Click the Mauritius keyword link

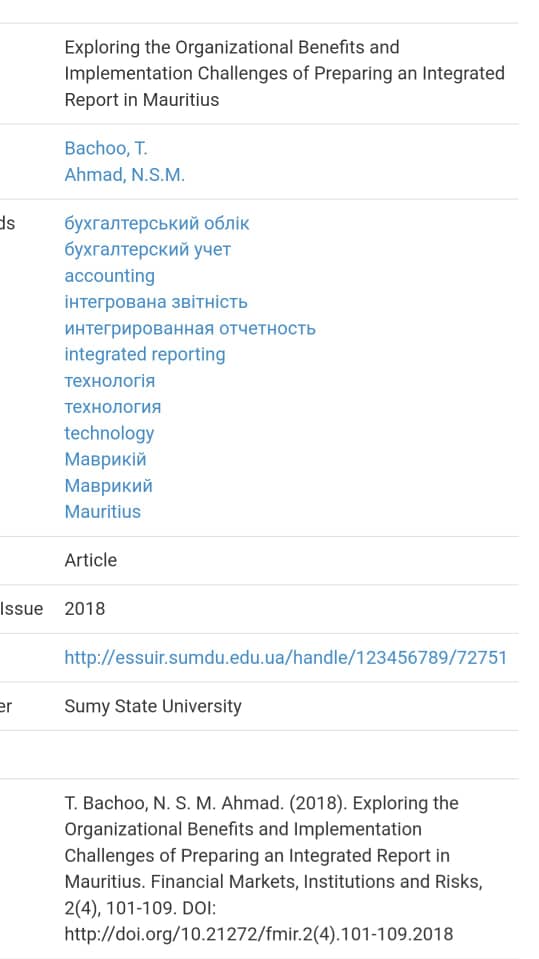click(x=103, y=512)
